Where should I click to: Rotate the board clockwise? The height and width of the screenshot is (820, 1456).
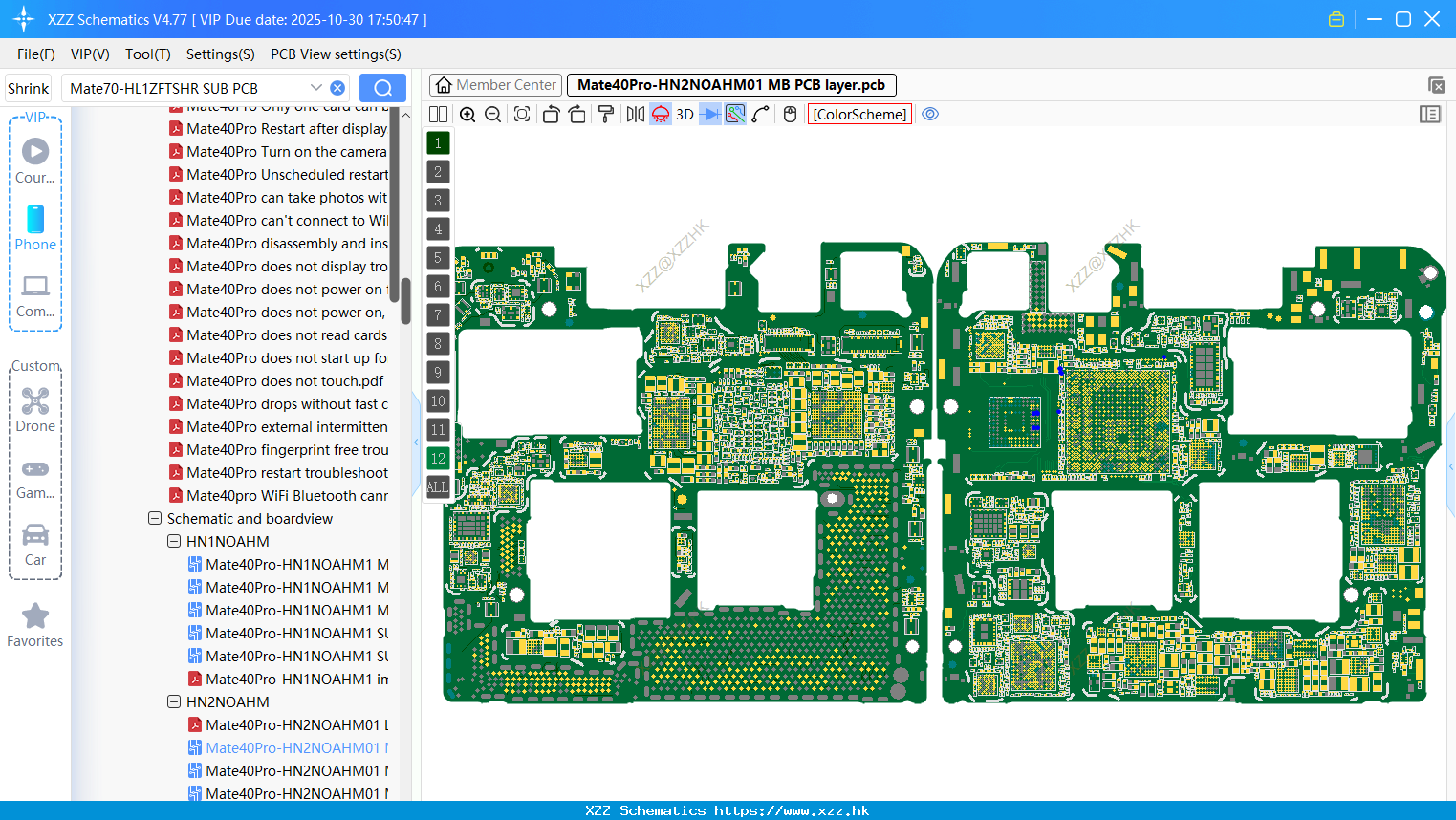coord(576,114)
